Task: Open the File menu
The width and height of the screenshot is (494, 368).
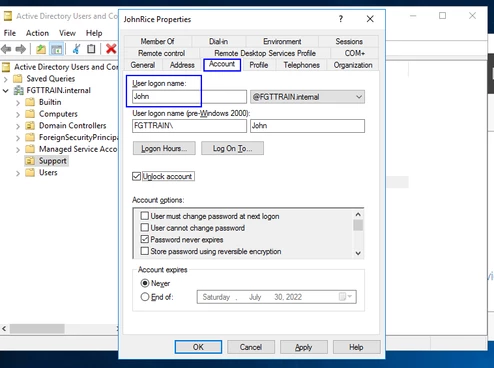Action: pyautogui.click(x=10, y=33)
